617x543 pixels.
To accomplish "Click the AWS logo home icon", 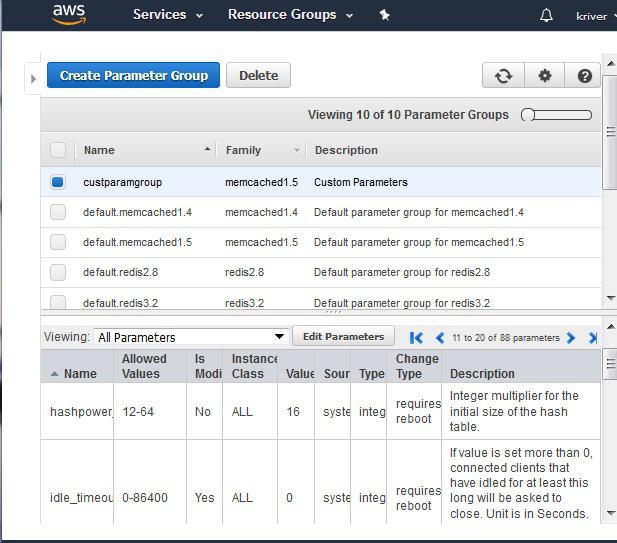I will 68,14.
